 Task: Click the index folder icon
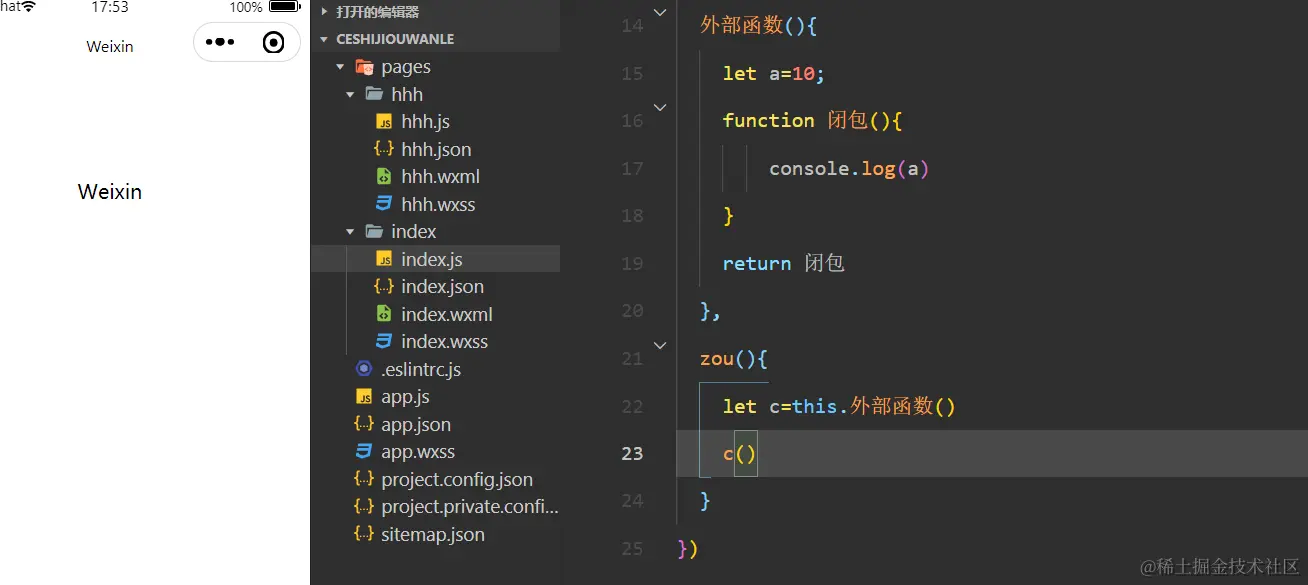(375, 231)
